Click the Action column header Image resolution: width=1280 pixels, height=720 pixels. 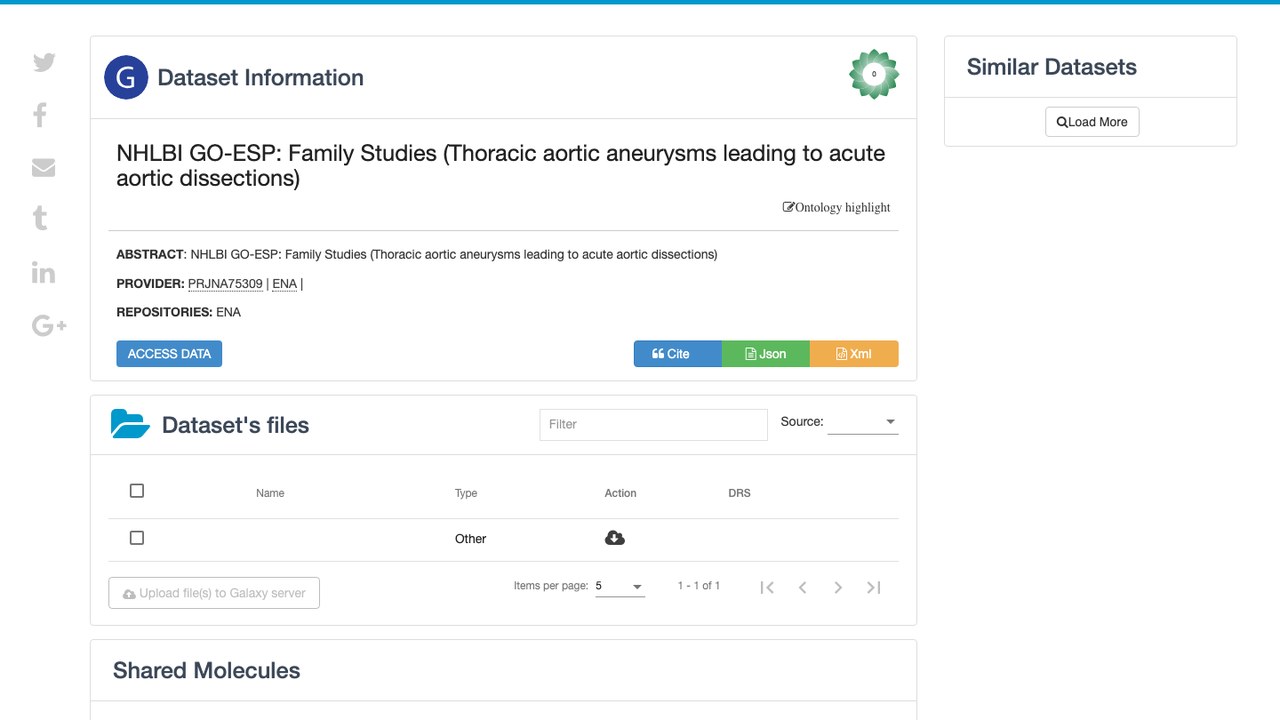[621, 493]
